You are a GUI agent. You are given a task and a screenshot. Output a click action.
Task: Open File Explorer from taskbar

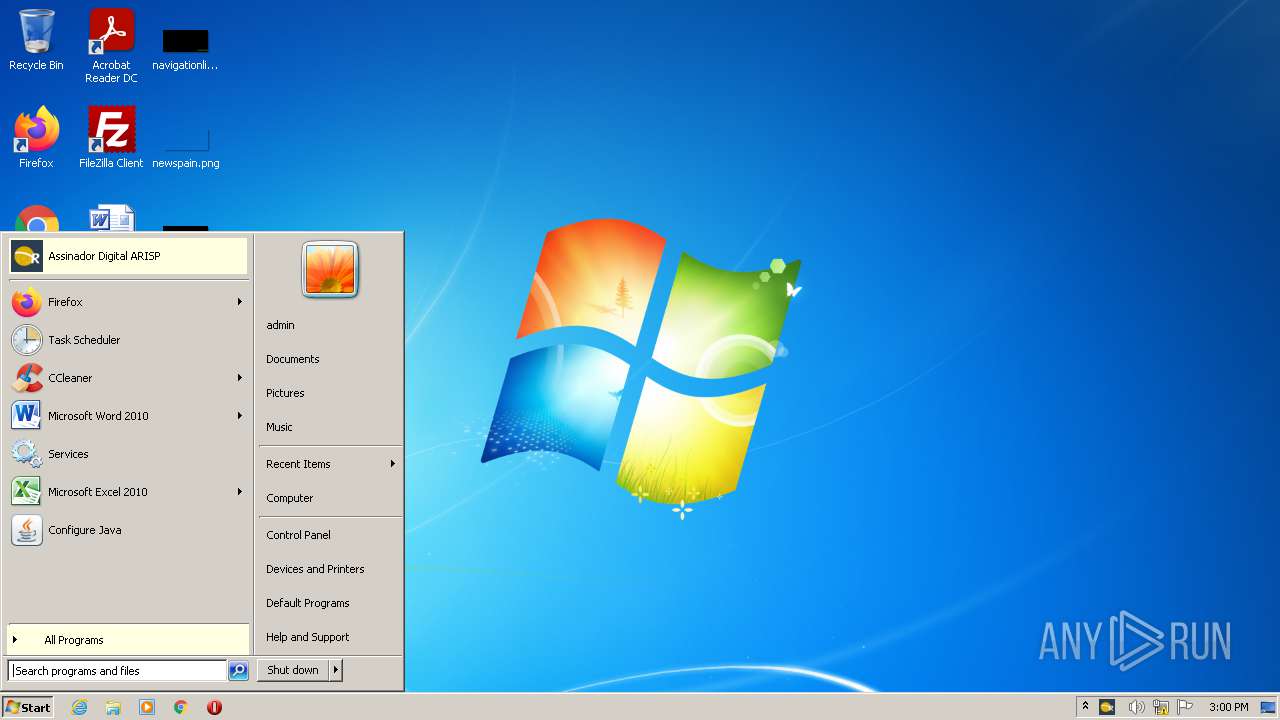113,707
